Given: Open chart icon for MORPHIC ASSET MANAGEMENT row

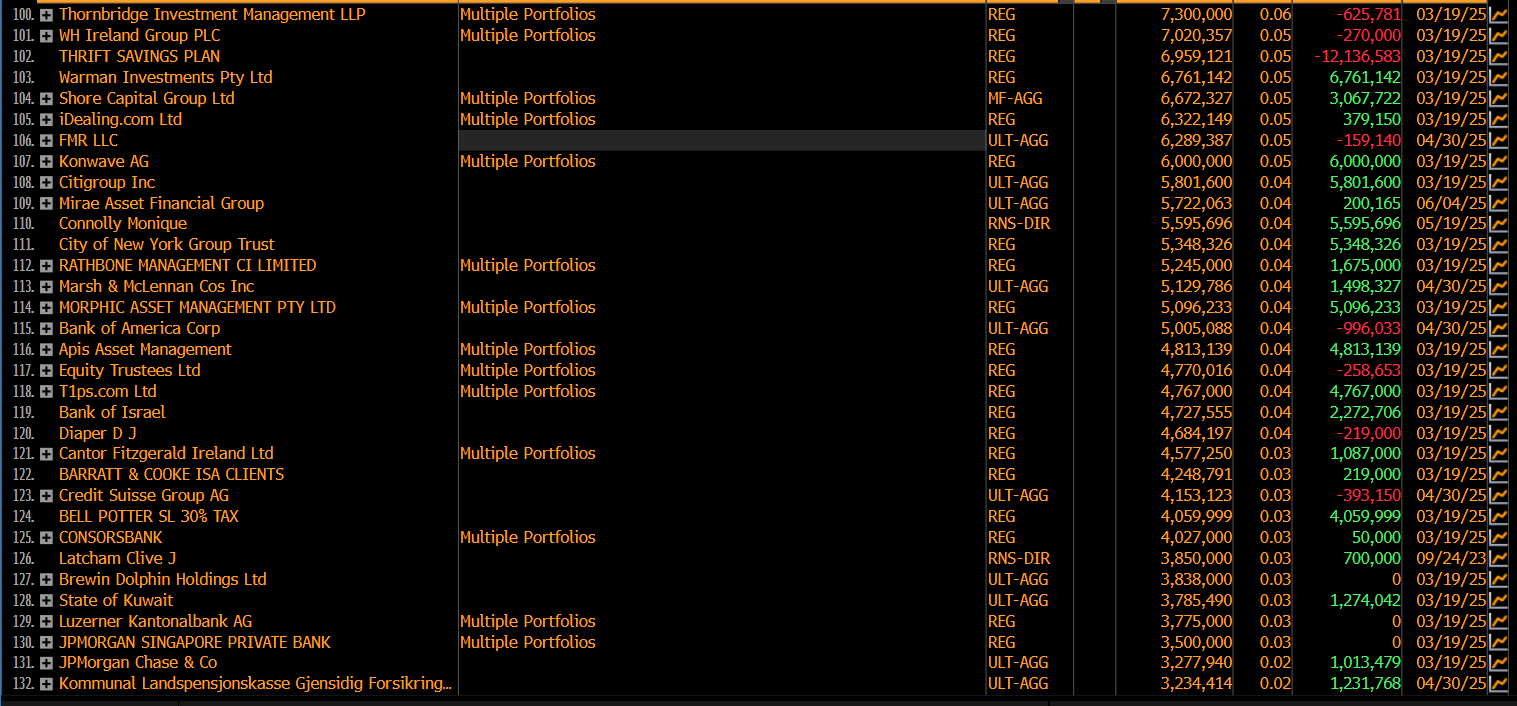Looking at the screenshot, I should point(1498,307).
